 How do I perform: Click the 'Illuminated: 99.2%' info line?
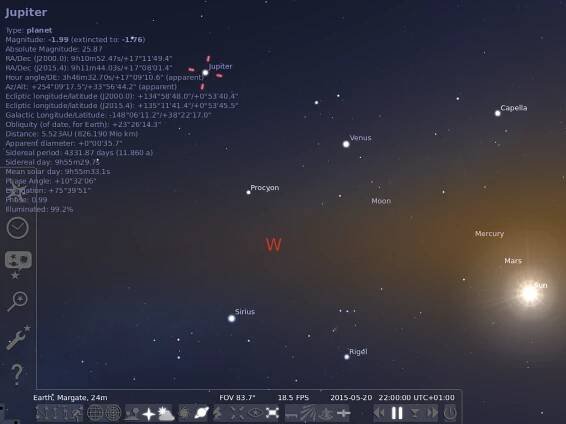pyautogui.click(x=39, y=209)
